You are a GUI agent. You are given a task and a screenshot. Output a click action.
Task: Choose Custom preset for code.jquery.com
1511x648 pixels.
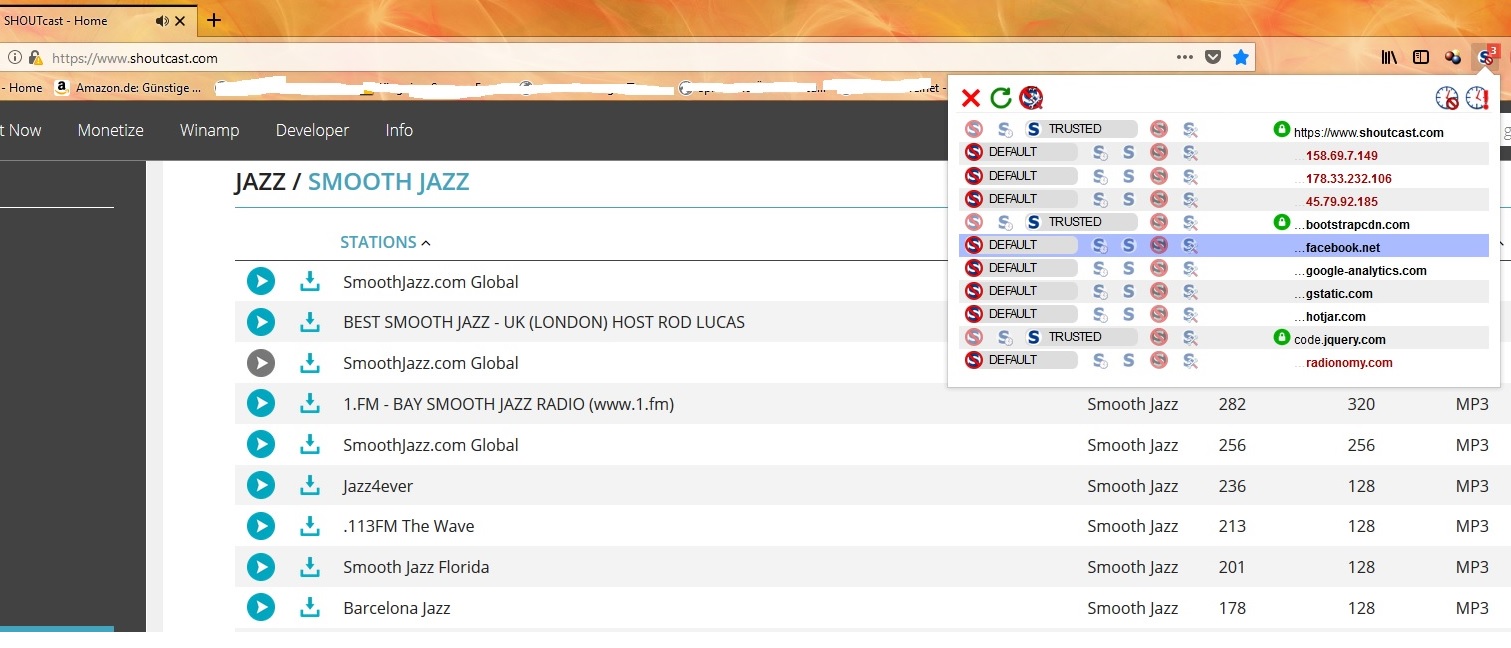pyautogui.click(x=1190, y=337)
